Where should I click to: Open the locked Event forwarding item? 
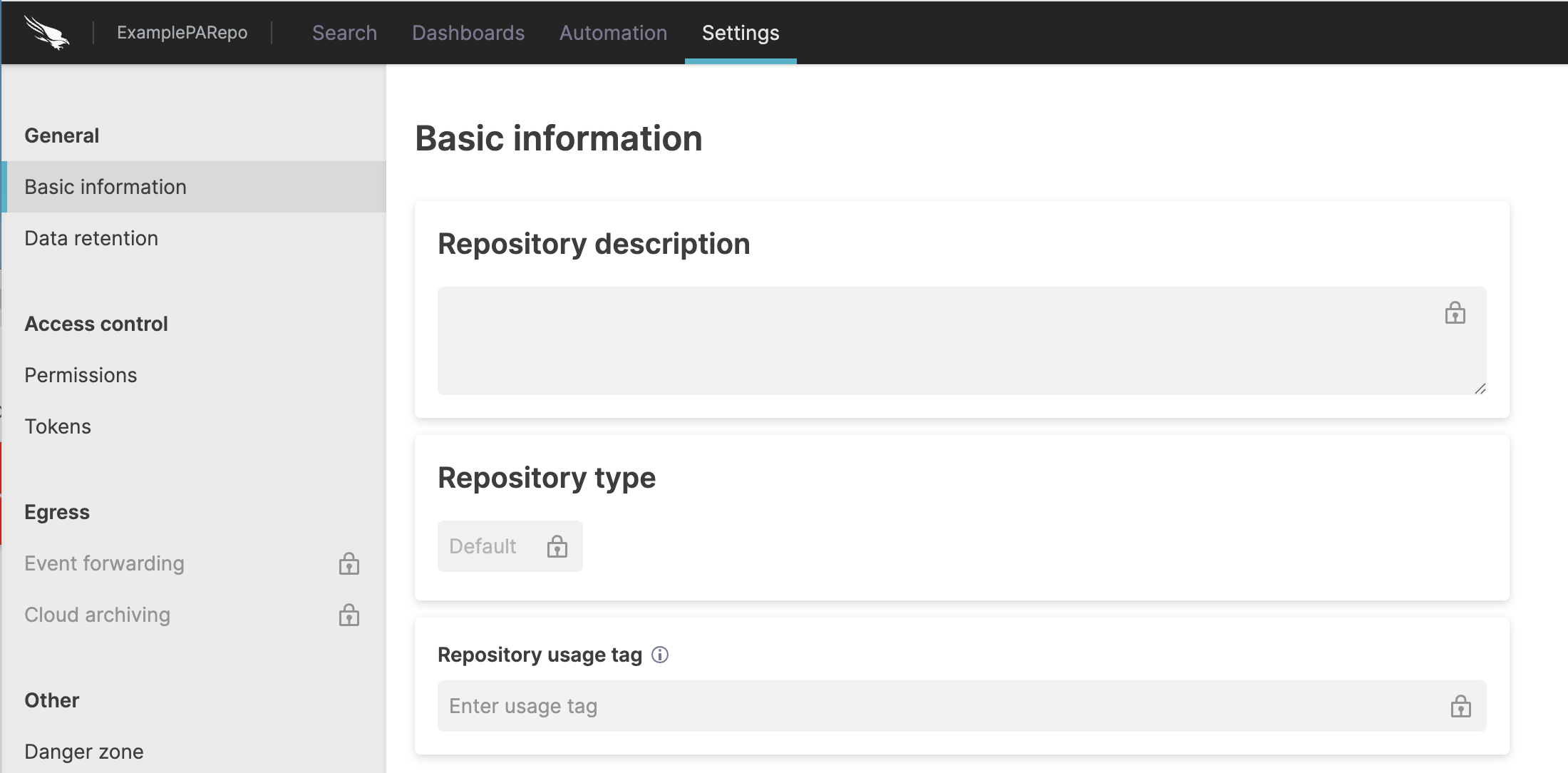pos(194,563)
